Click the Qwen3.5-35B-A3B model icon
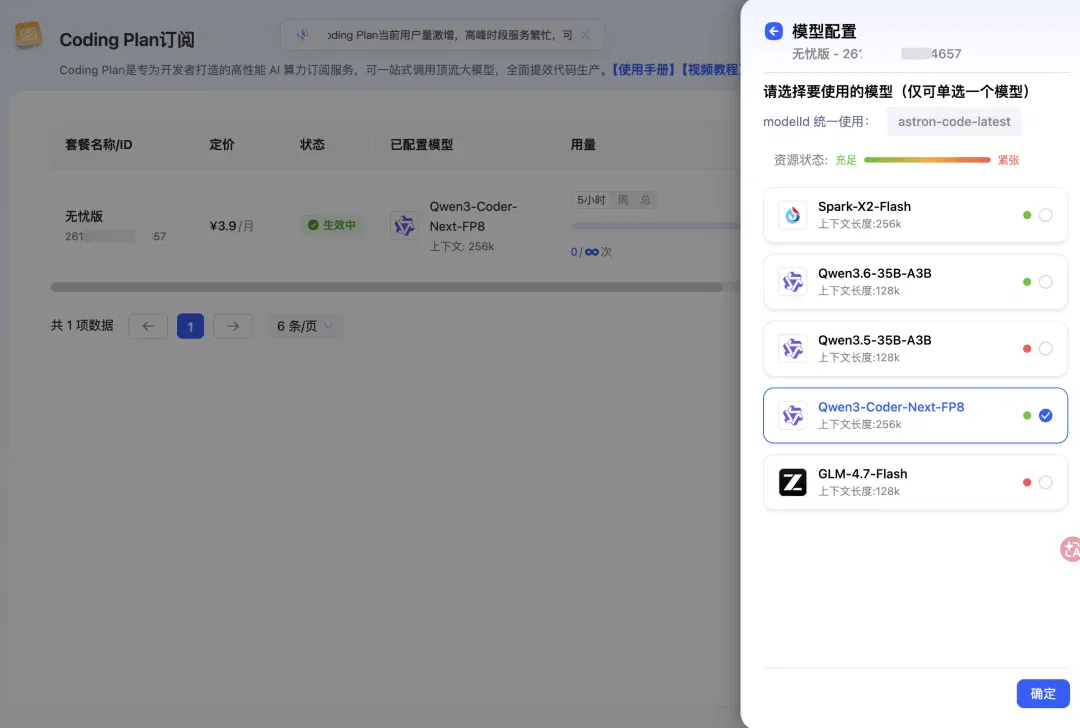Image resolution: width=1080 pixels, height=728 pixels. coord(793,349)
